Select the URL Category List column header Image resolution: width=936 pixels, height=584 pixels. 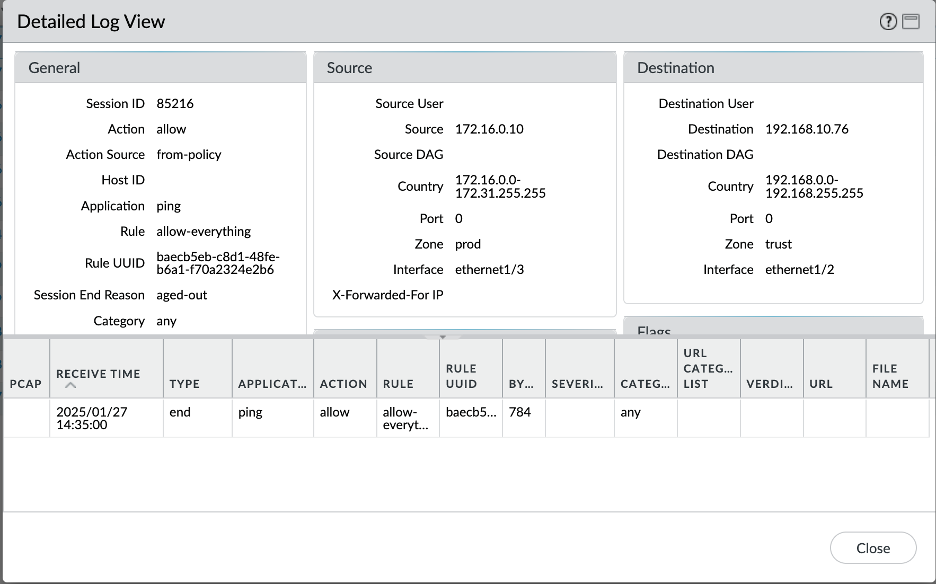point(709,368)
